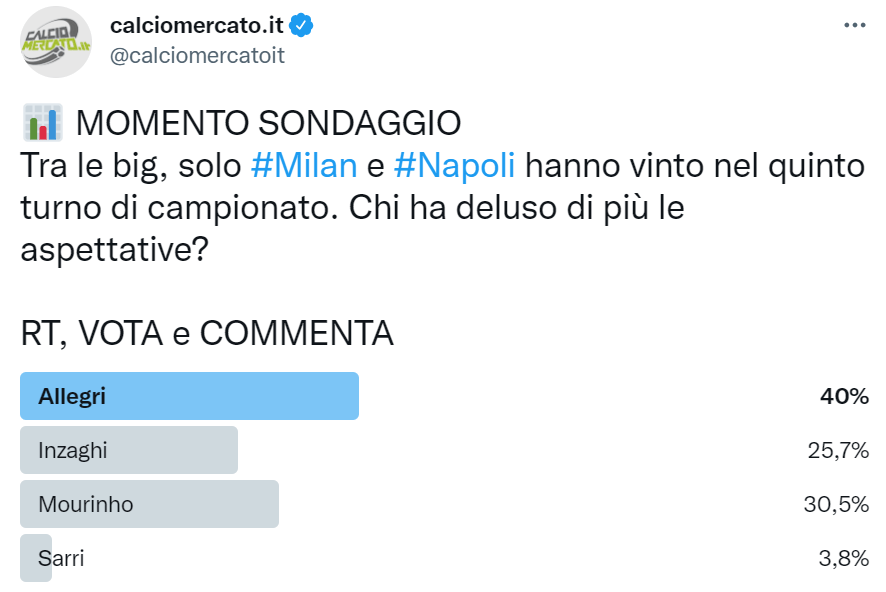This screenshot has width=886, height=592.
Task: Open the three-dot more options menu
Action: click(x=853, y=25)
